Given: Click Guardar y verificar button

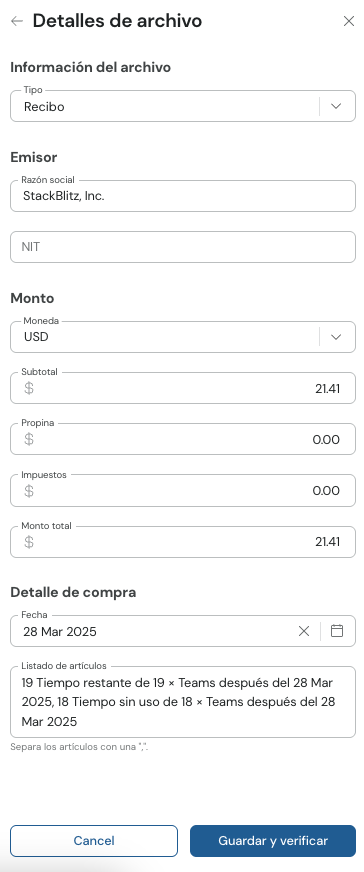Looking at the screenshot, I should click(x=273, y=841).
